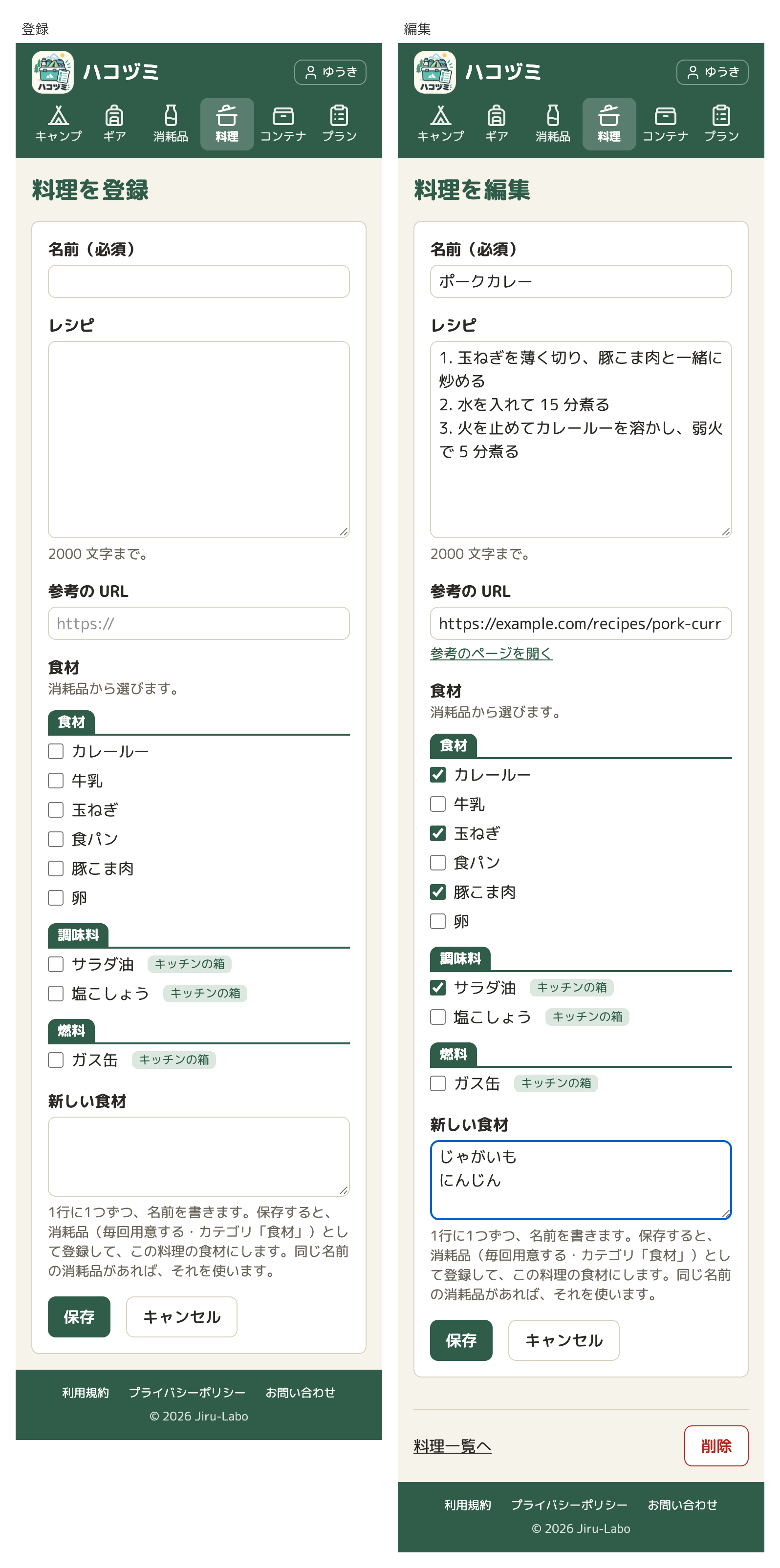Select the ギア backpack icon in 登録 screen
The height and width of the screenshot is (1568, 780).
coord(114,115)
